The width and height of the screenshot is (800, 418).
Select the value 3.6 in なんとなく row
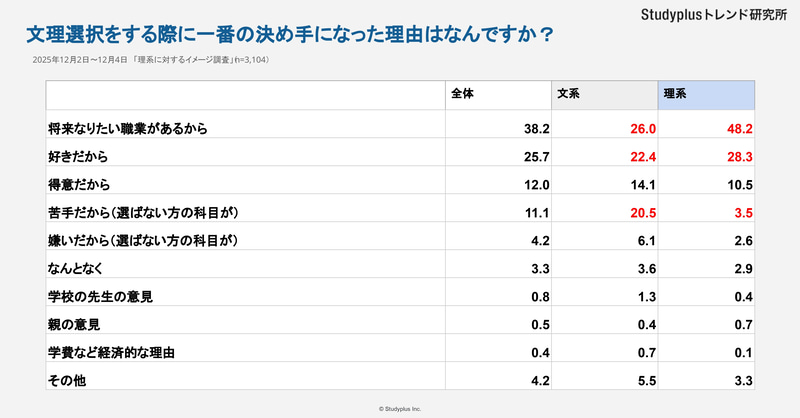pyautogui.click(x=646, y=269)
